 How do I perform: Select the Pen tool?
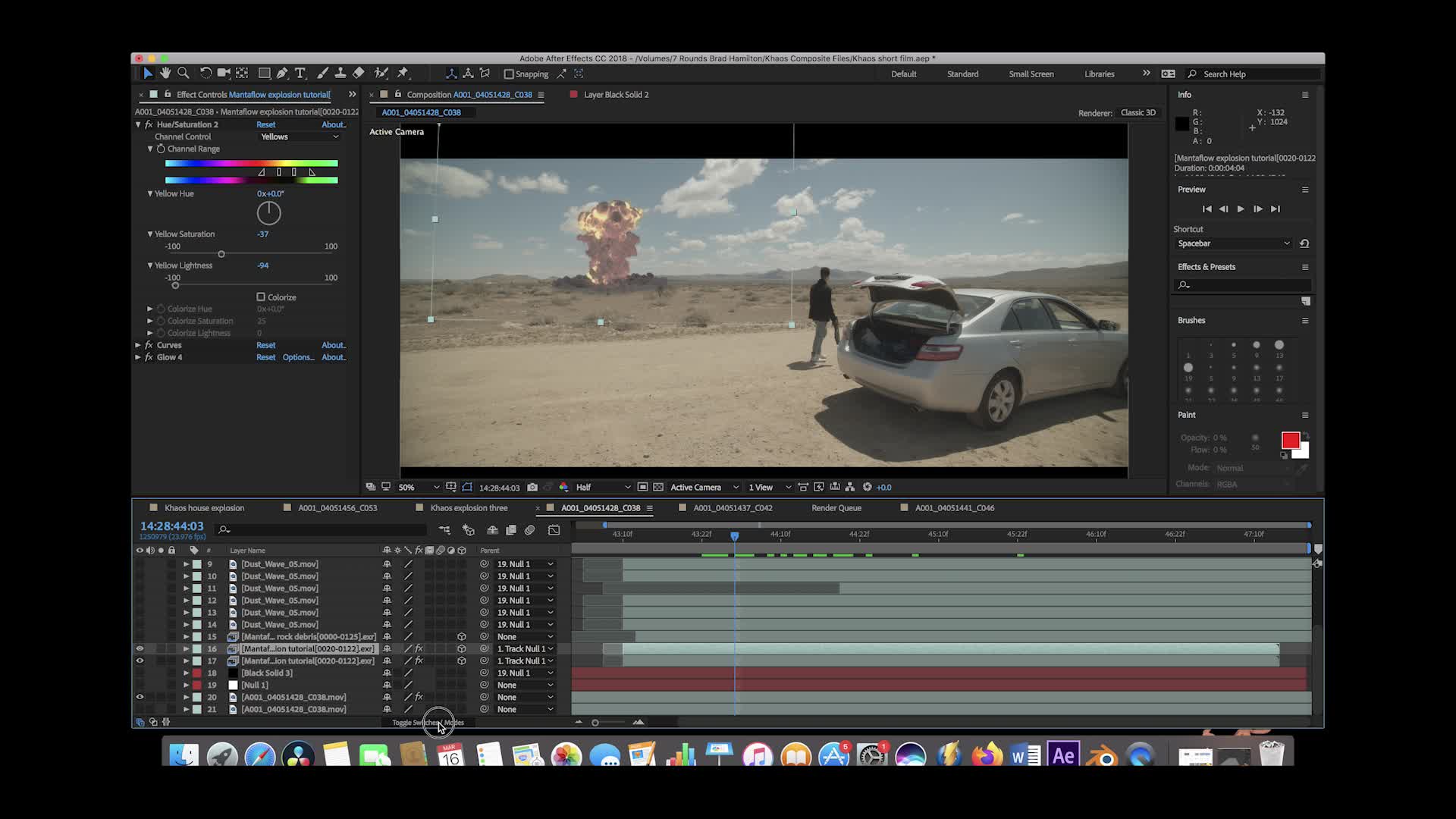pyautogui.click(x=281, y=73)
